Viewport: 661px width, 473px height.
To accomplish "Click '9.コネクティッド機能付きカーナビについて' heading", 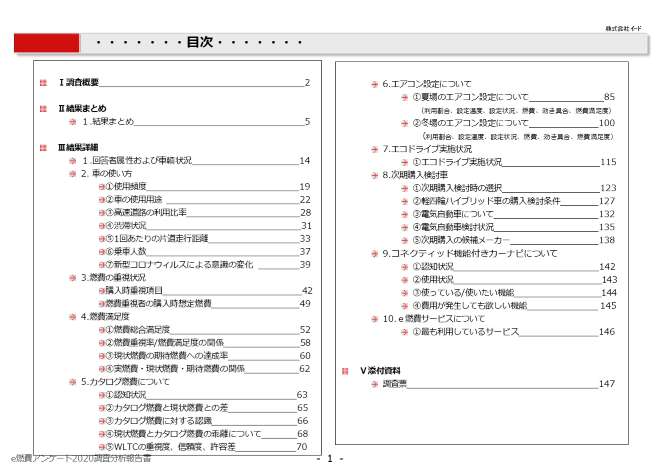I will point(470,253).
